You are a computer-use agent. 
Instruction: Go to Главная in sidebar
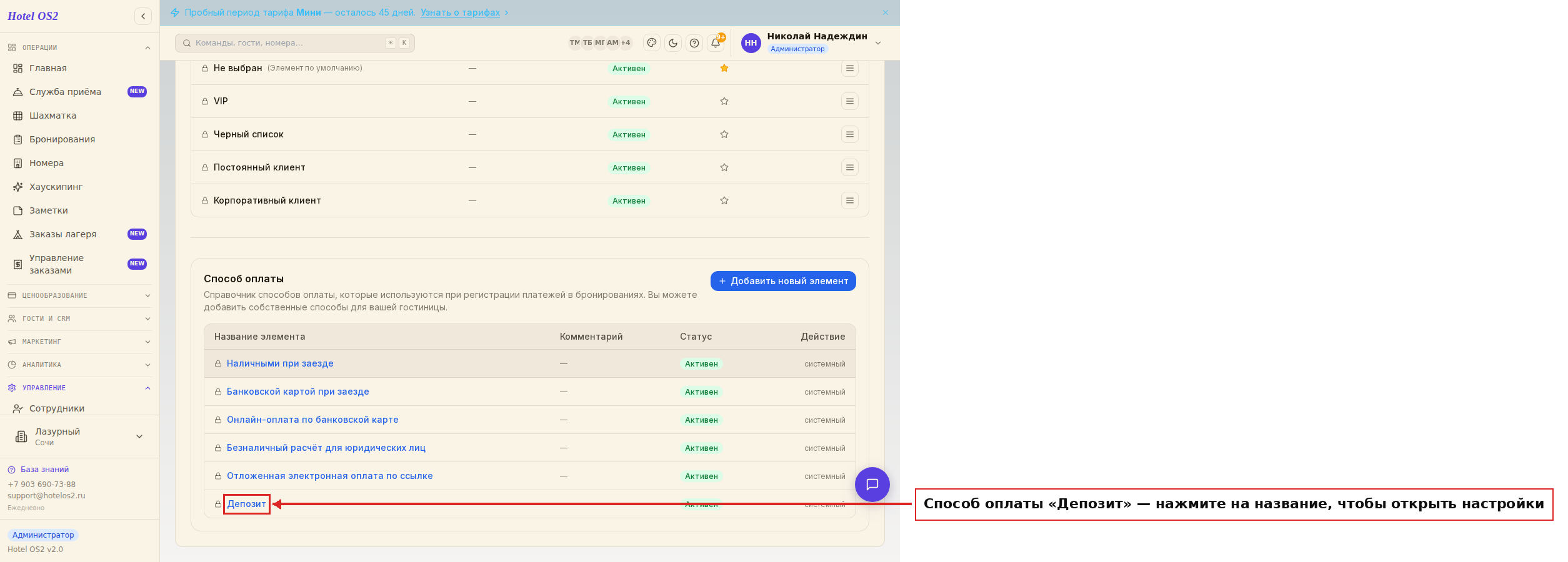(x=79, y=68)
